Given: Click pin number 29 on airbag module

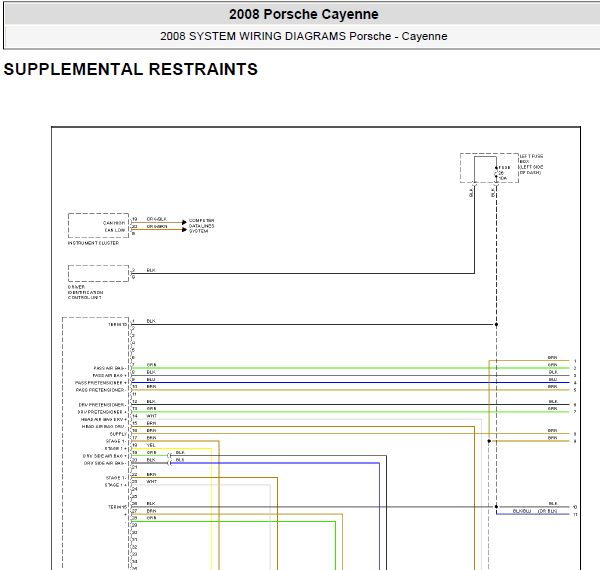Looking at the screenshot, I should click(x=134, y=525).
